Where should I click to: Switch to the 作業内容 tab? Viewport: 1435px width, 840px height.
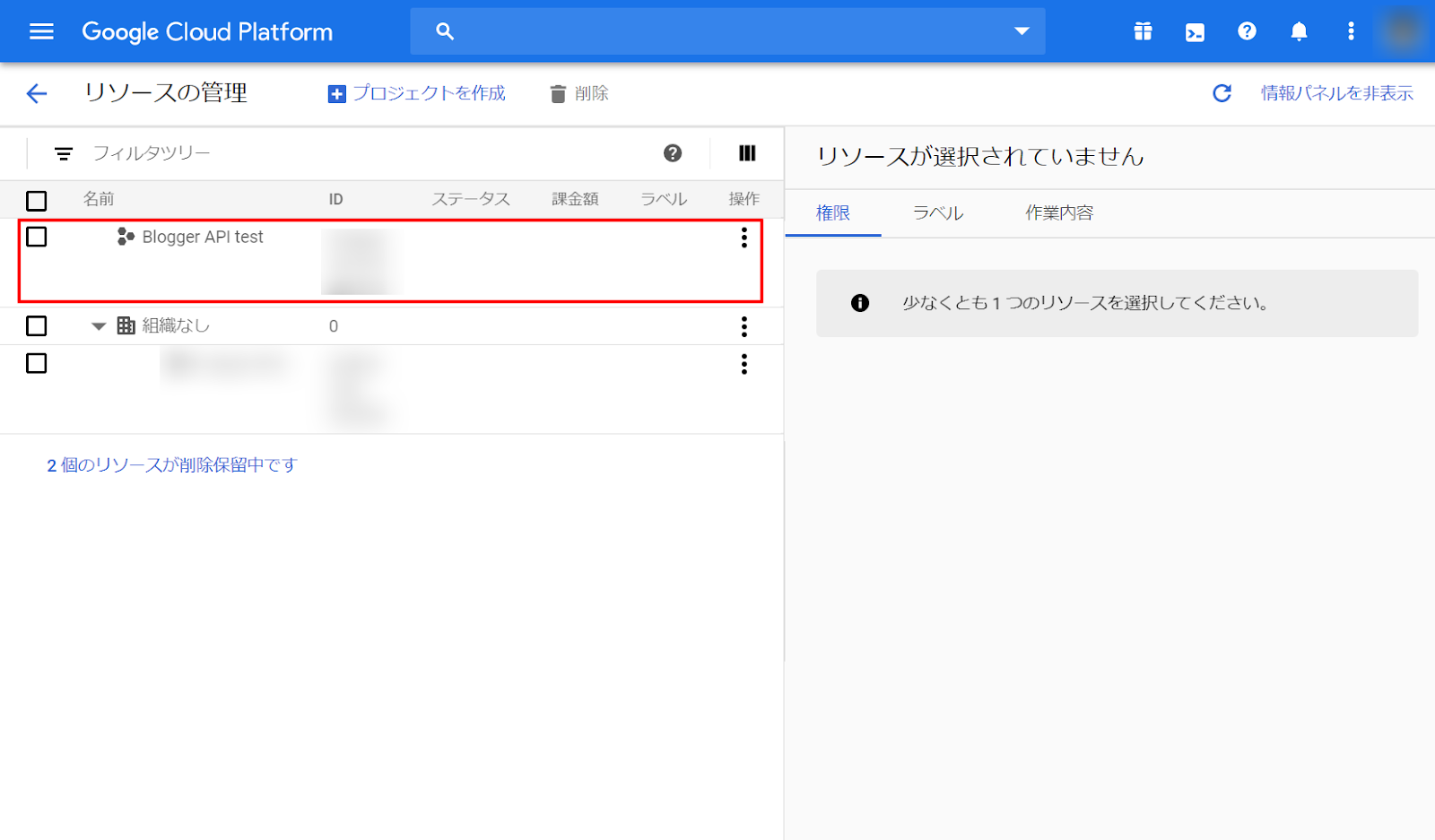1059,213
